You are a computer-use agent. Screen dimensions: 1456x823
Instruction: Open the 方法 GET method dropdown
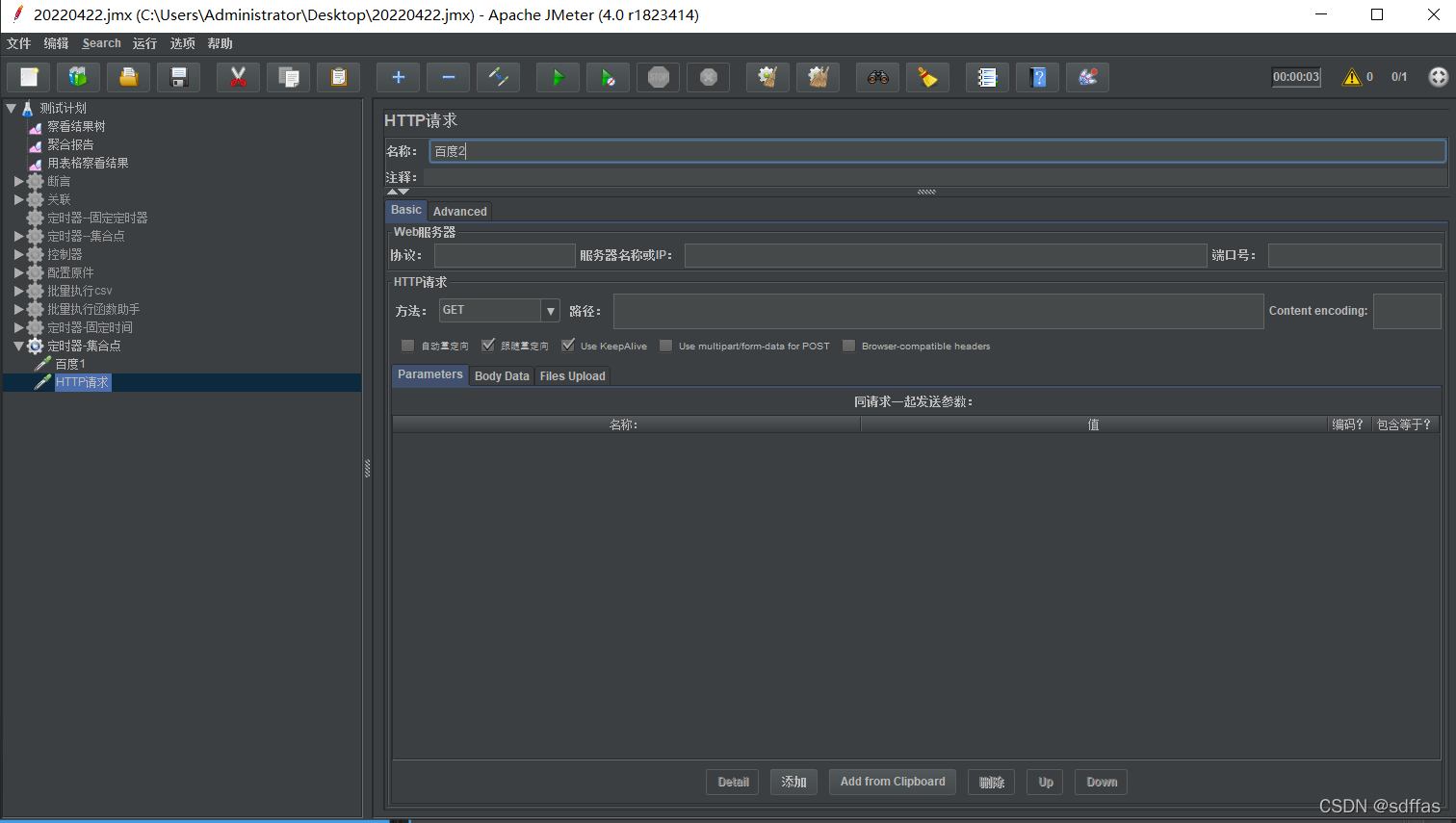click(x=551, y=311)
